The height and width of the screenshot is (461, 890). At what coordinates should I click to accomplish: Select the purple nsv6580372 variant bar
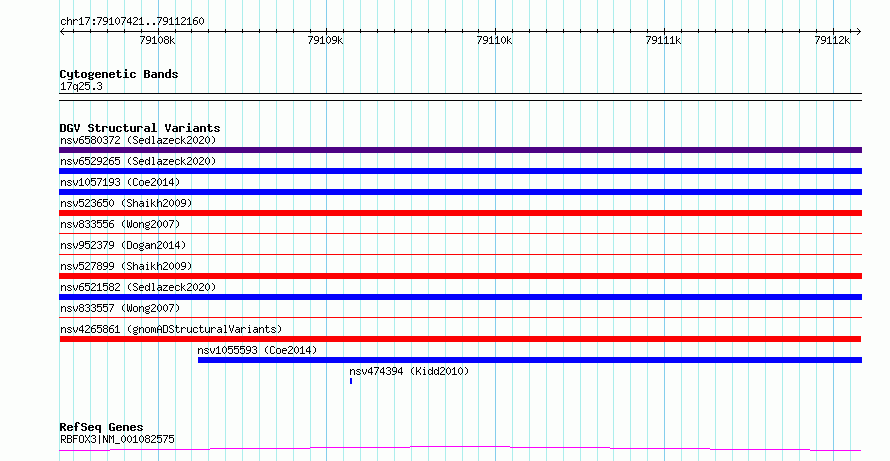(460, 150)
